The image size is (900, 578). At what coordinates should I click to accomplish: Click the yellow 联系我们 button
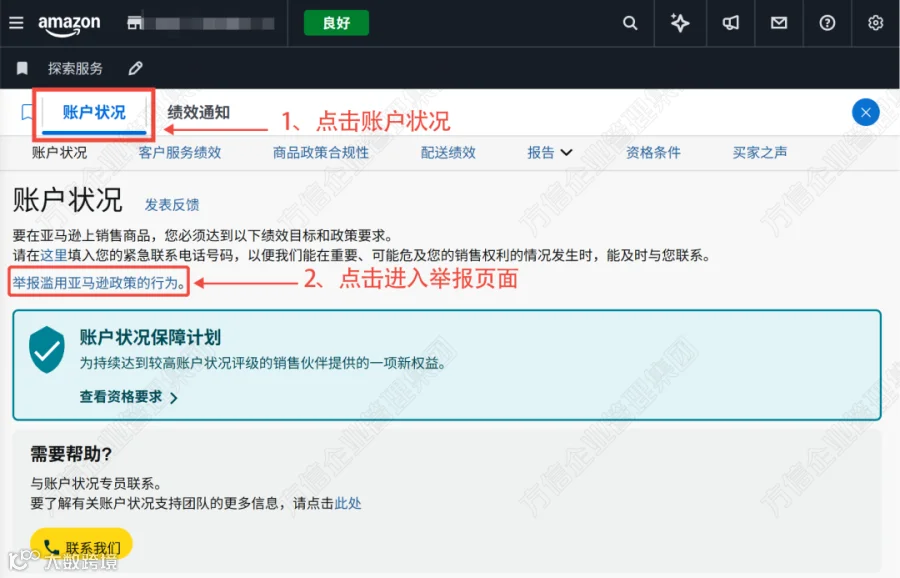tap(82, 545)
